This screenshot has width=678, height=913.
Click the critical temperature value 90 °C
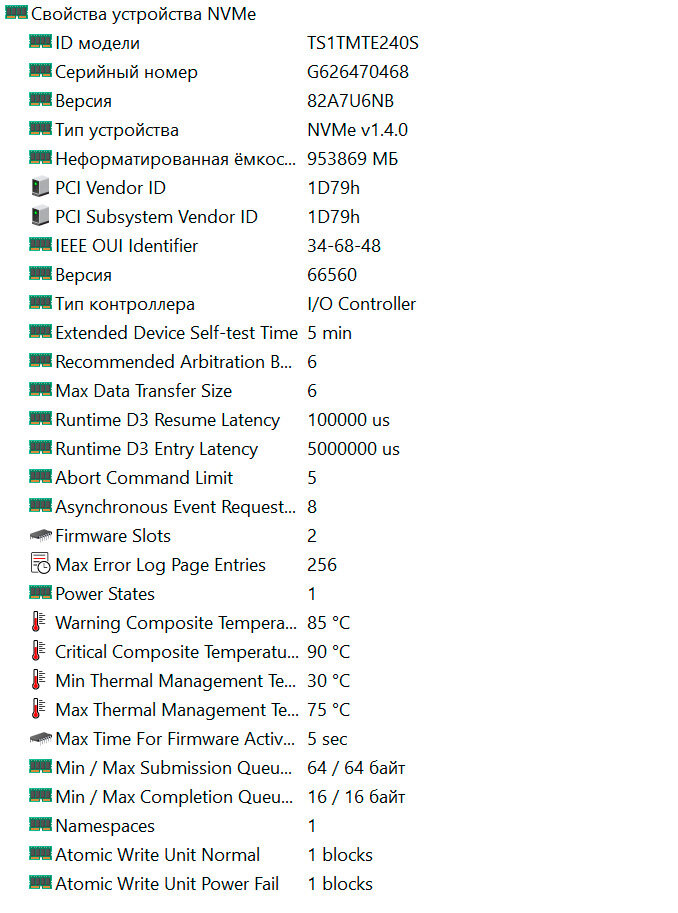(329, 652)
